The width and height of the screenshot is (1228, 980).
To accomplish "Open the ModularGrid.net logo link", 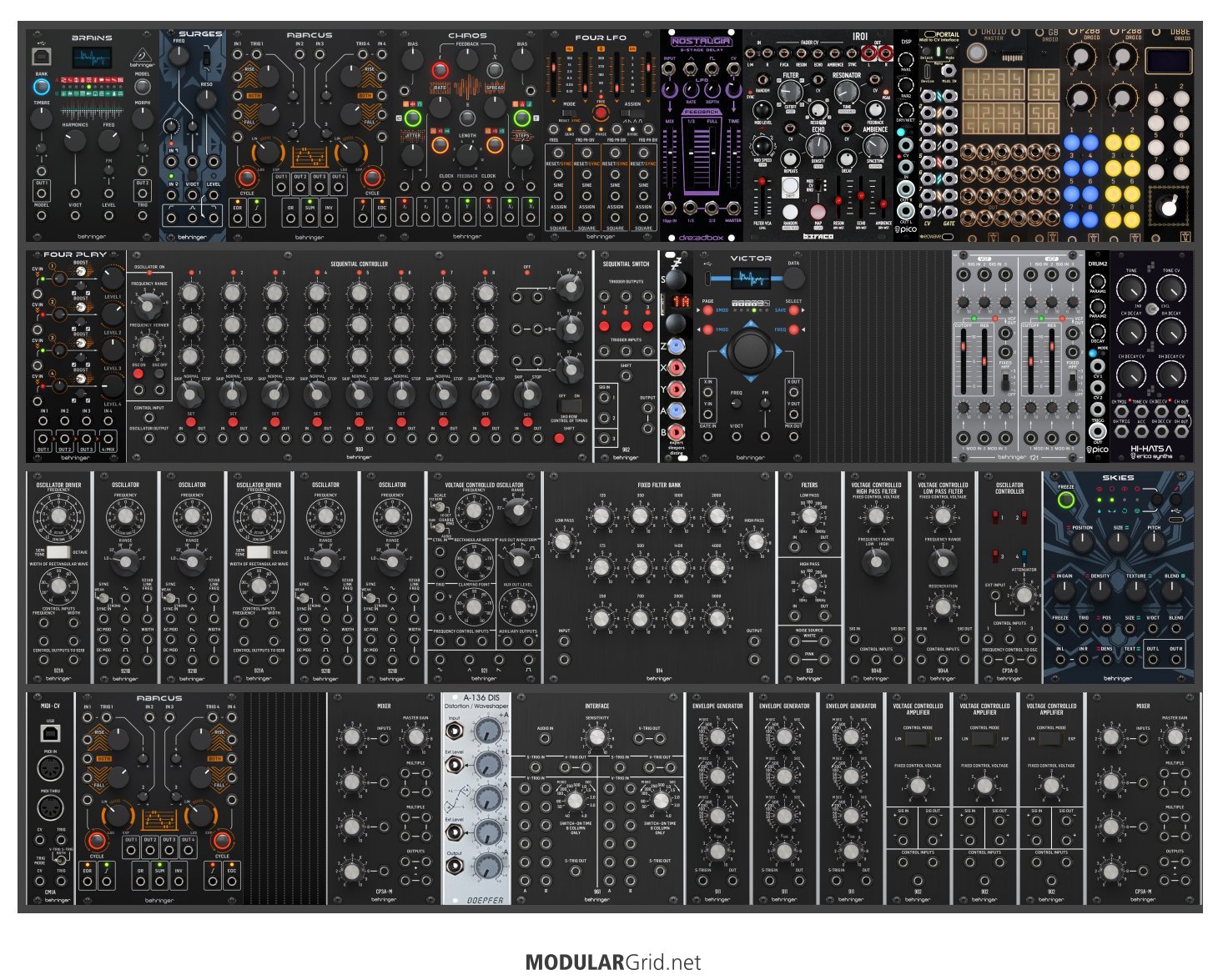I will (x=613, y=962).
